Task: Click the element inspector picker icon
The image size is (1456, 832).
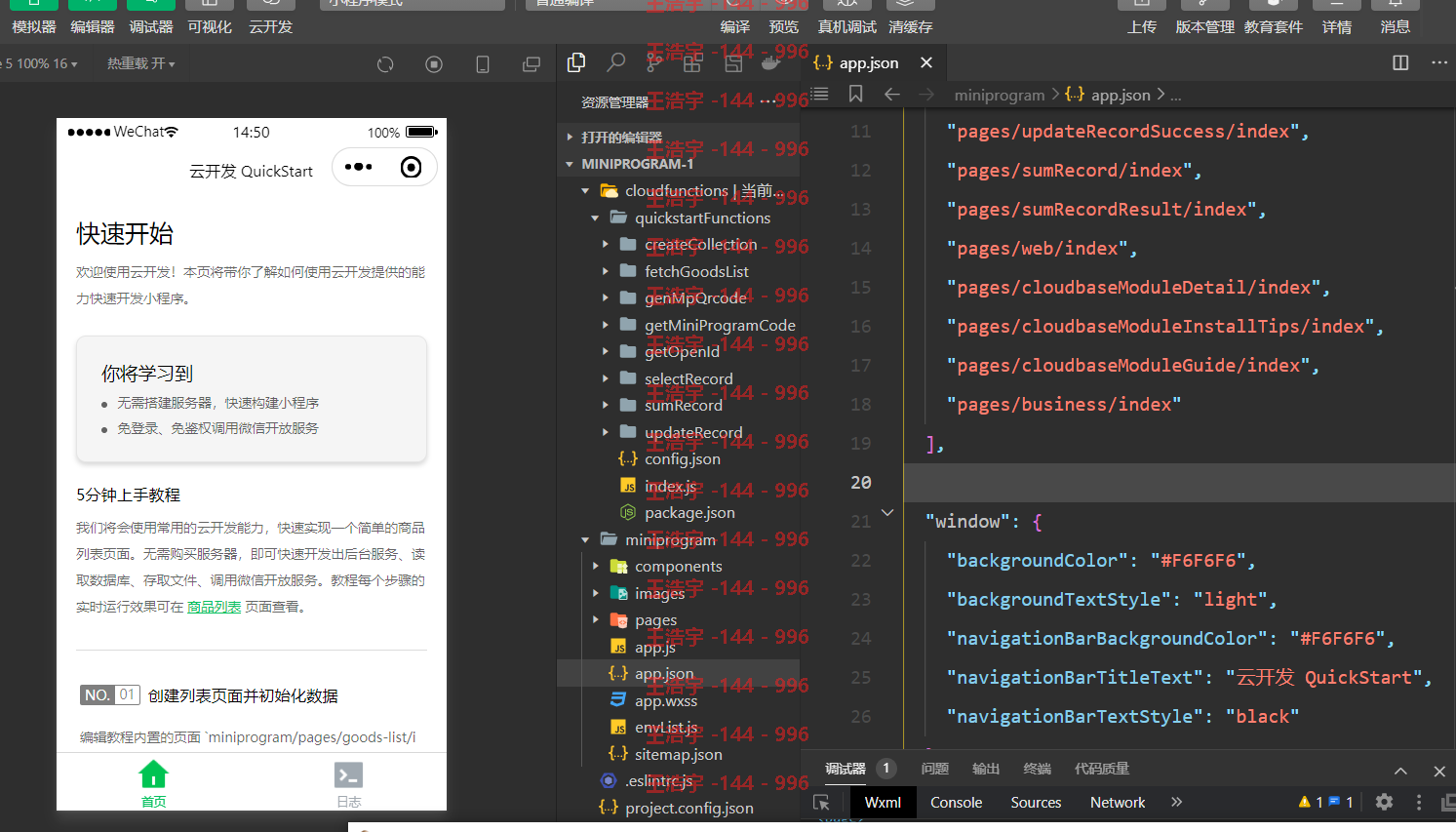Action: pos(821,802)
